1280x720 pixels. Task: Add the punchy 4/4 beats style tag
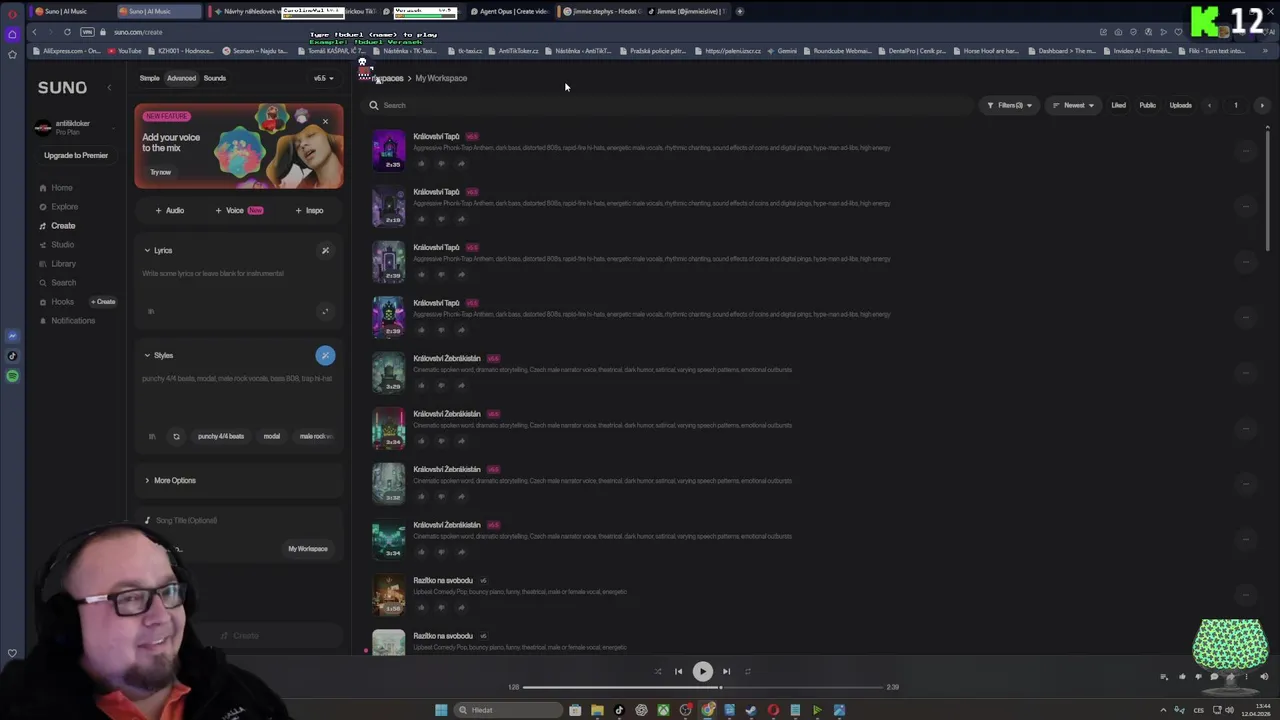point(221,437)
